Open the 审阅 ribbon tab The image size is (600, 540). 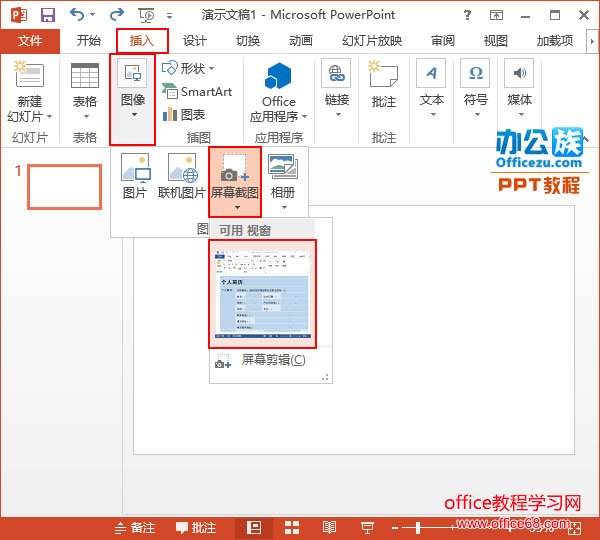pyautogui.click(x=443, y=41)
